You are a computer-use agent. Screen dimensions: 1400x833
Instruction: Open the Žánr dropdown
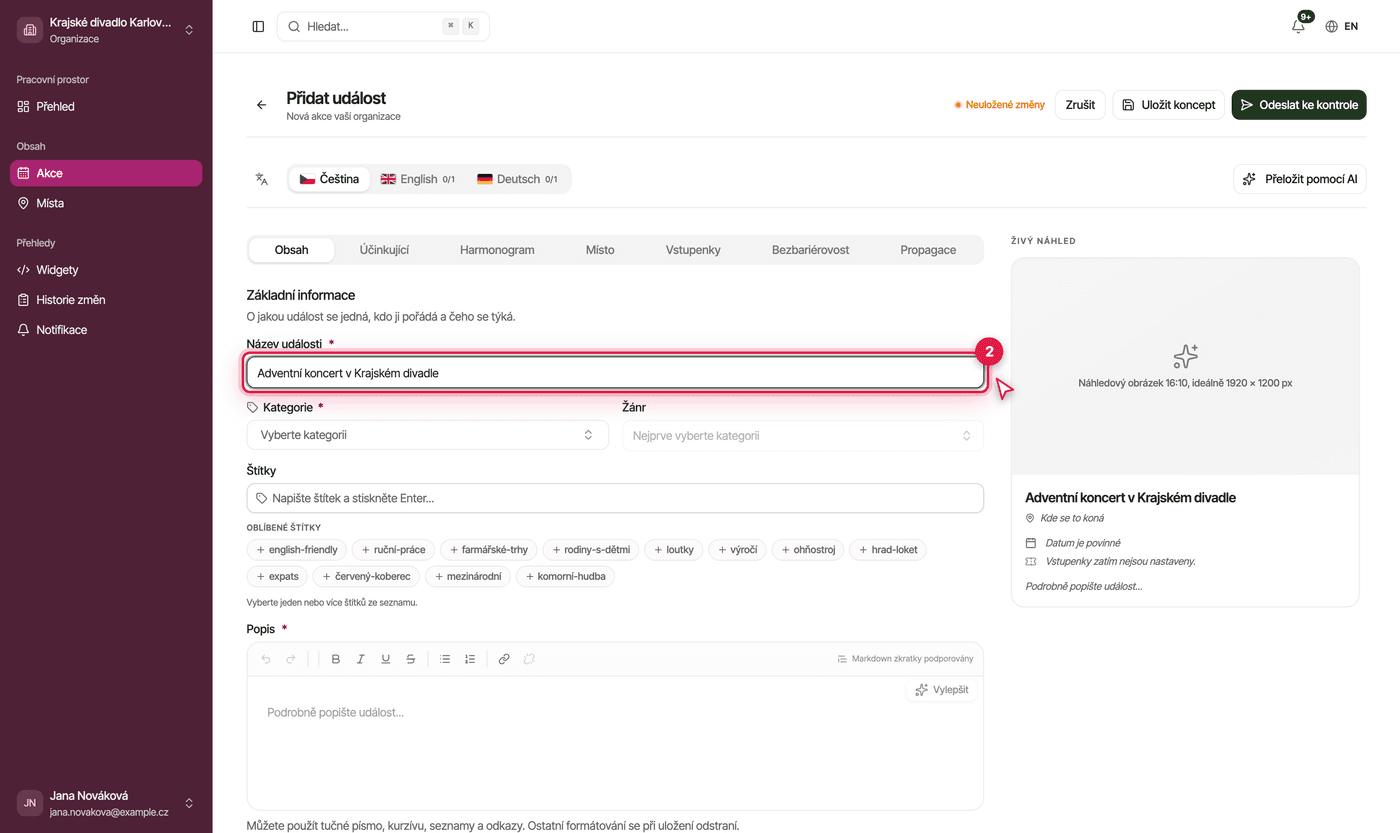[803, 435]
